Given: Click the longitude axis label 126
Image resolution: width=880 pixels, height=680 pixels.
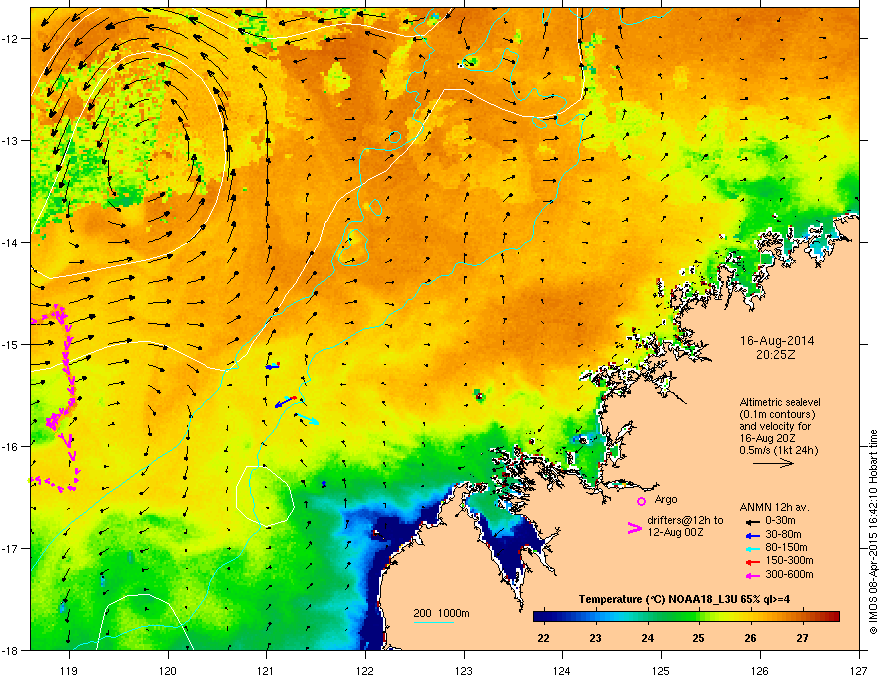Looking at the screenshot, I should [760, 671].
